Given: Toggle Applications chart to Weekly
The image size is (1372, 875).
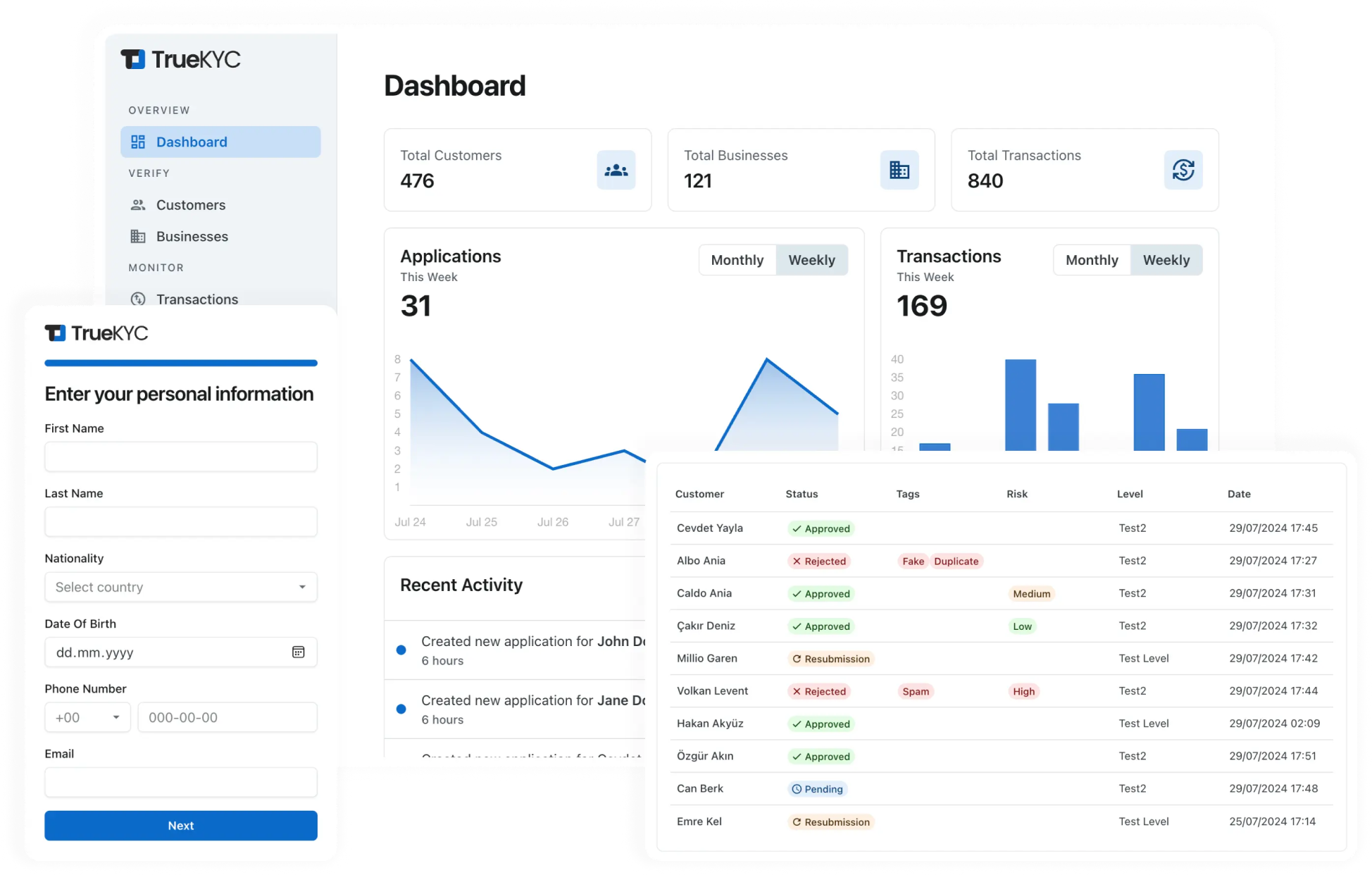Looking at the screenshot, I should tap(812, 259).
